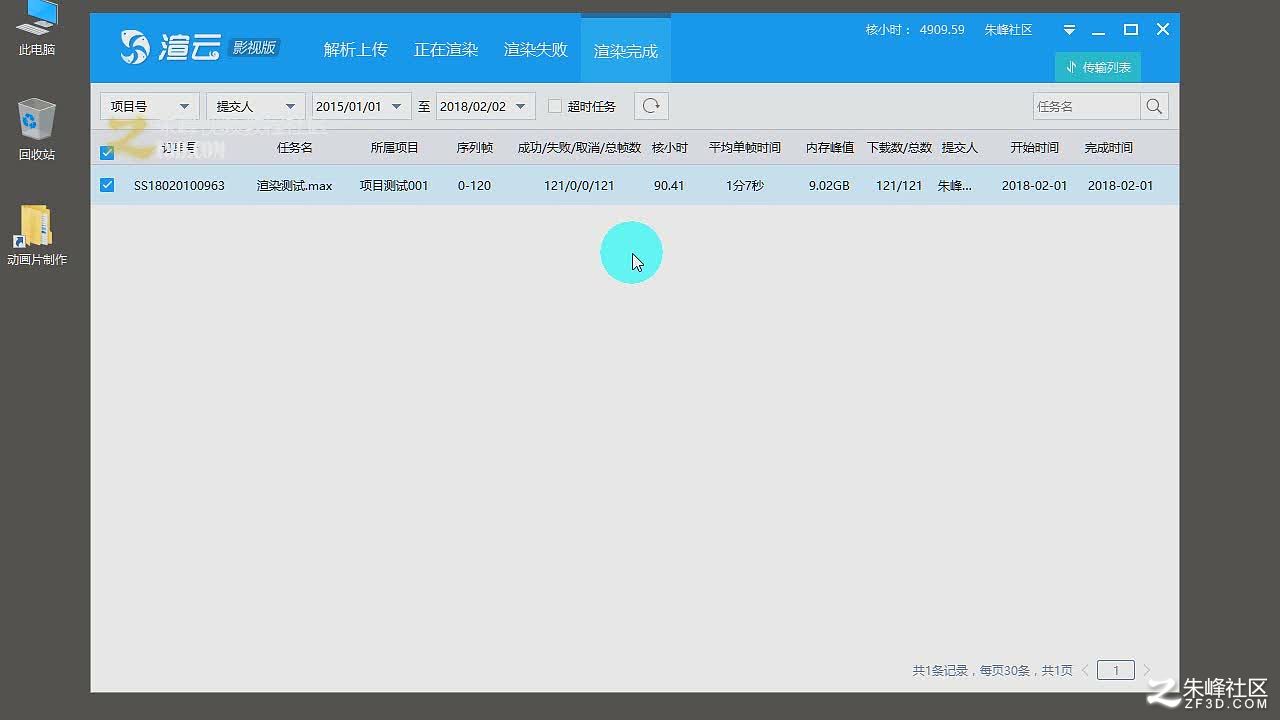
Task: Expand the 项目号 dropdown
Action: coord(149,106)
